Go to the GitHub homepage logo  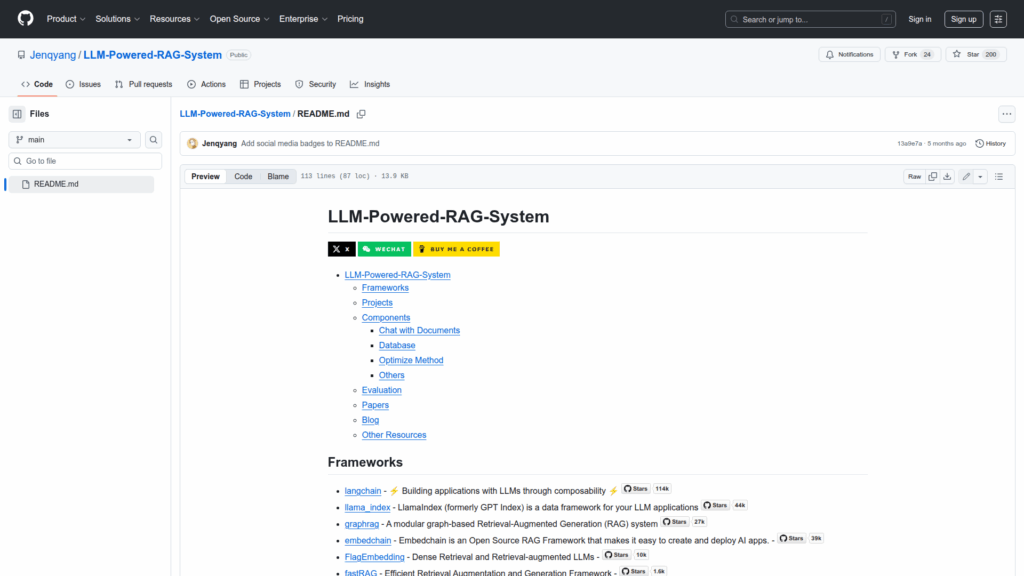pyautogui.click(x=25, y=19)
